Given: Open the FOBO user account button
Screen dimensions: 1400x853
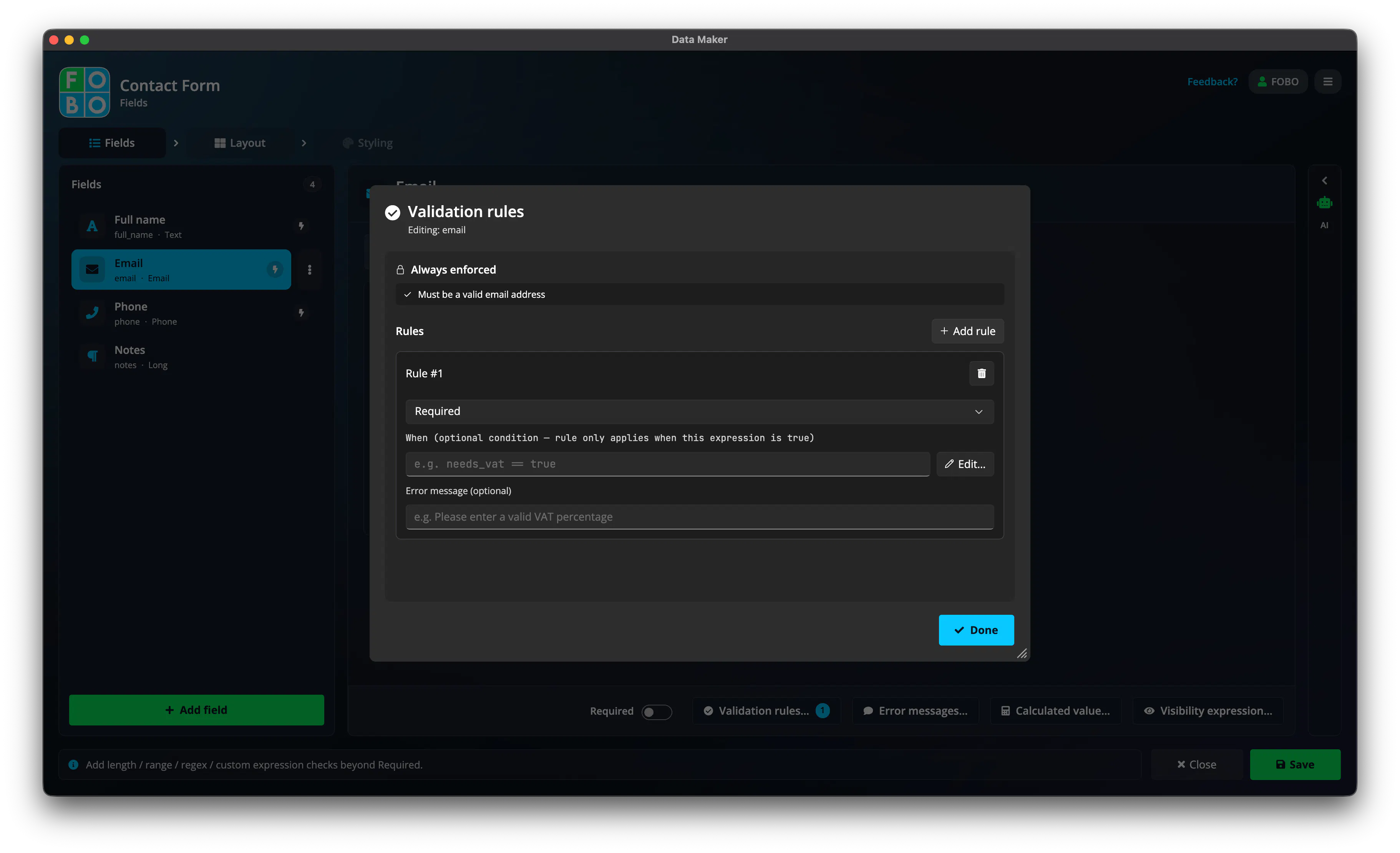Looking at the screenshot, I should click(1278, 82).
